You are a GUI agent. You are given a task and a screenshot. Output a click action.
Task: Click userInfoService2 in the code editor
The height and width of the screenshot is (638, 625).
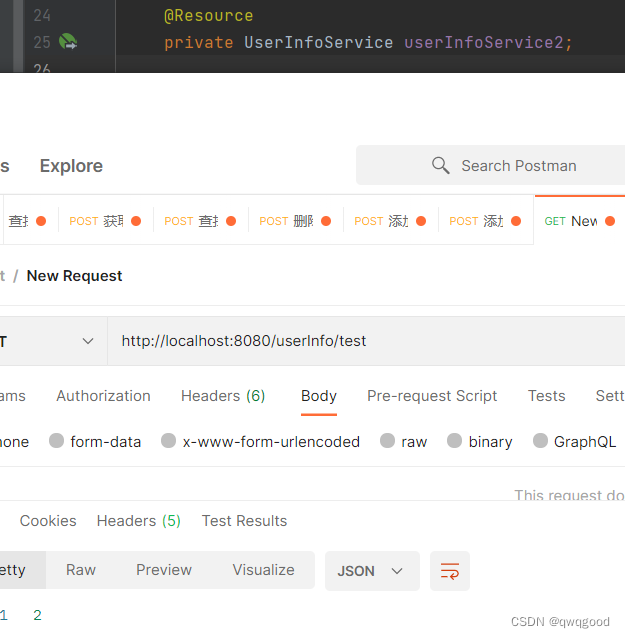tap(483, 43)
